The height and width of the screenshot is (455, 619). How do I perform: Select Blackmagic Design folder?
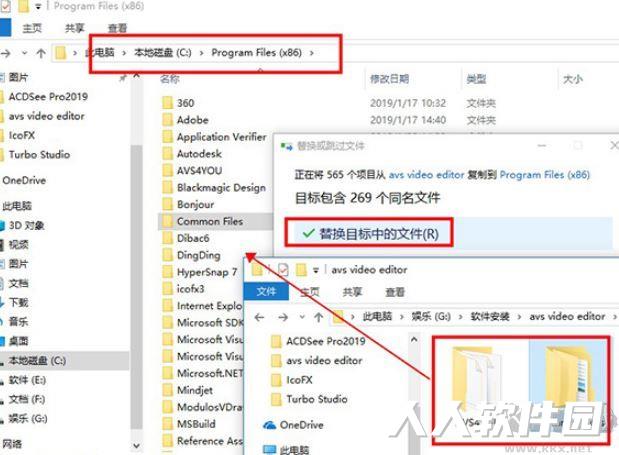pyautogui.click(x=214, y=187)
